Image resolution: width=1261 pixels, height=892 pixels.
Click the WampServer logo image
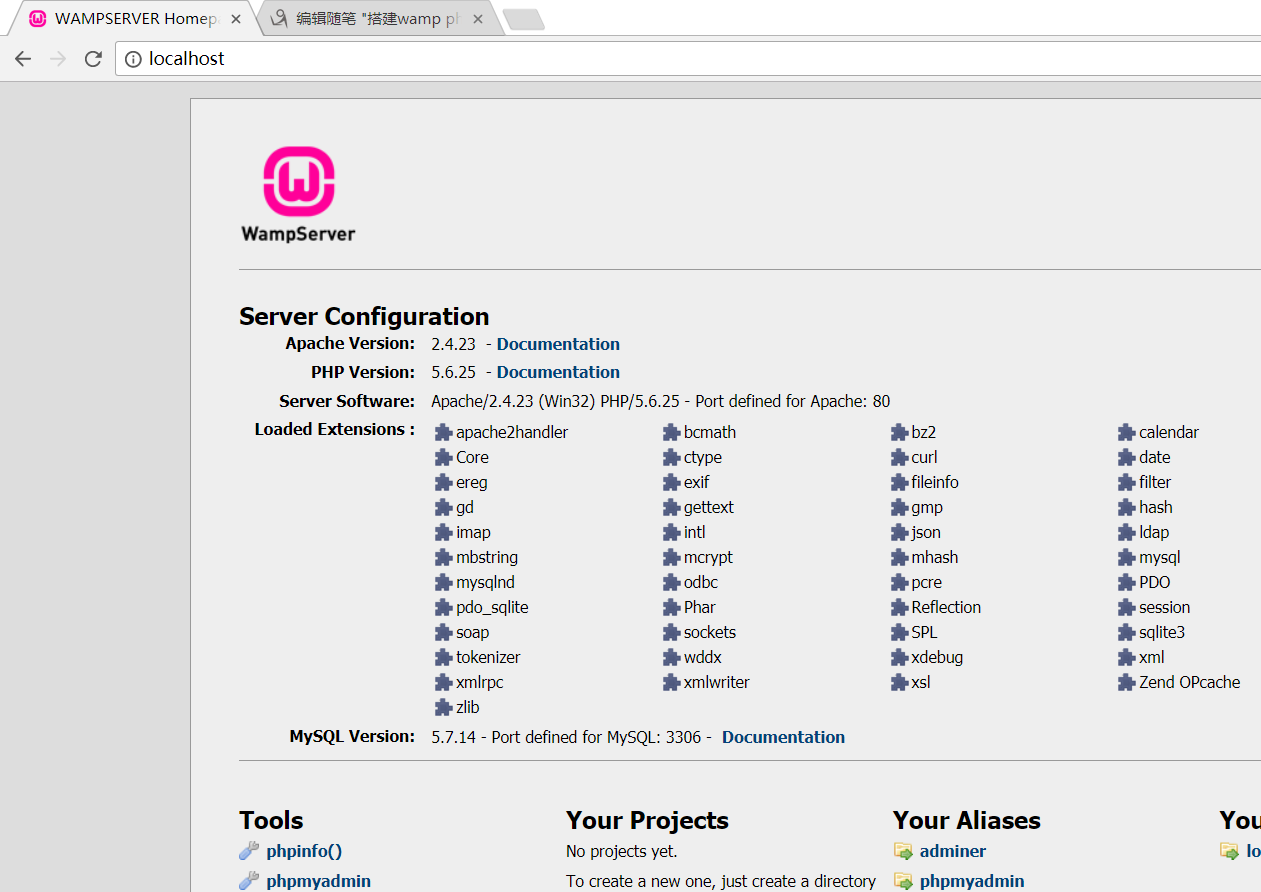coord(298,195)
